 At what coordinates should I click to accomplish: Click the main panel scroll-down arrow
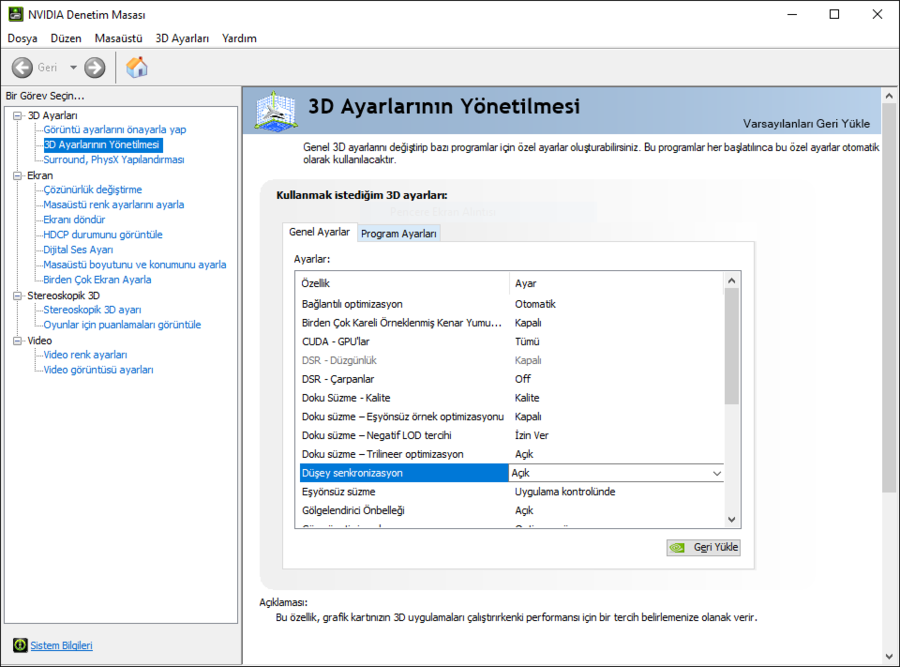tap(889, 657)
